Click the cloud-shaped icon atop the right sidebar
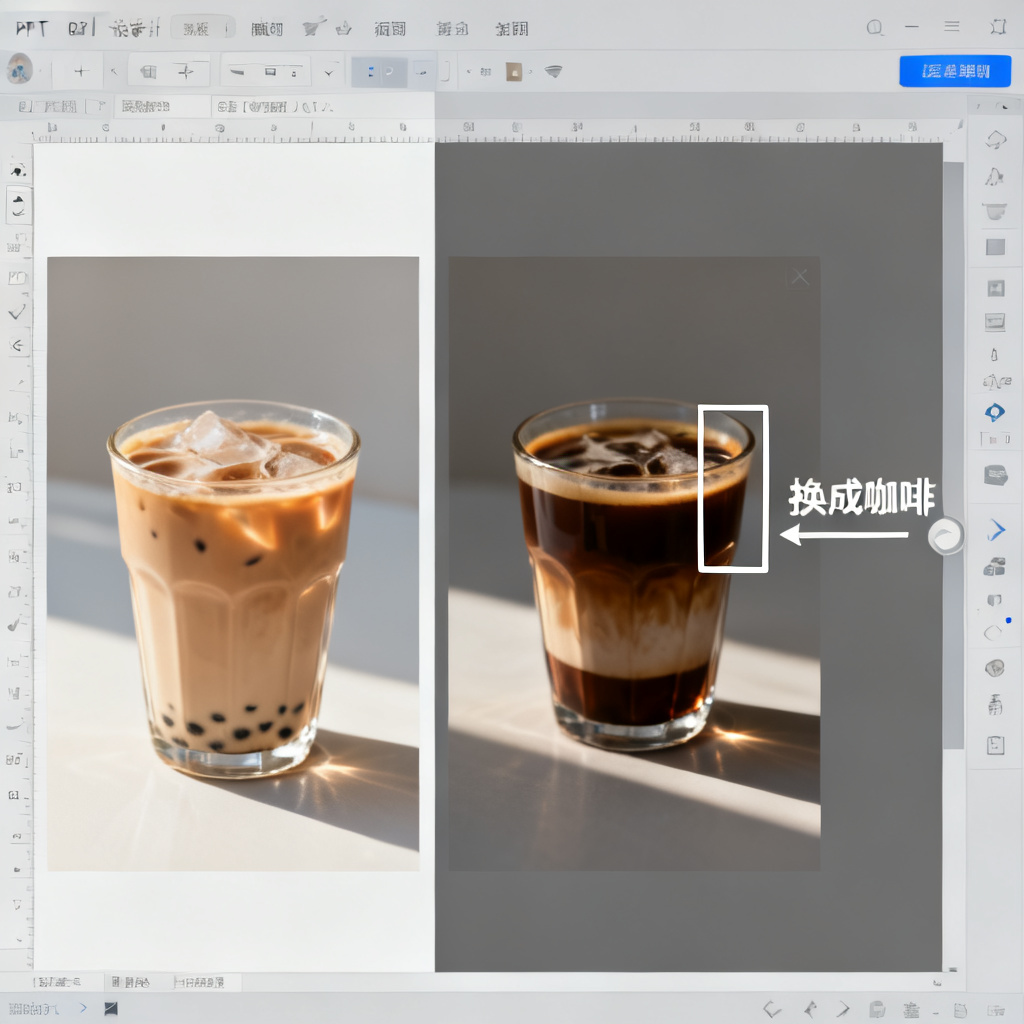The image size is (1024, 1024). tap(996, 139)
